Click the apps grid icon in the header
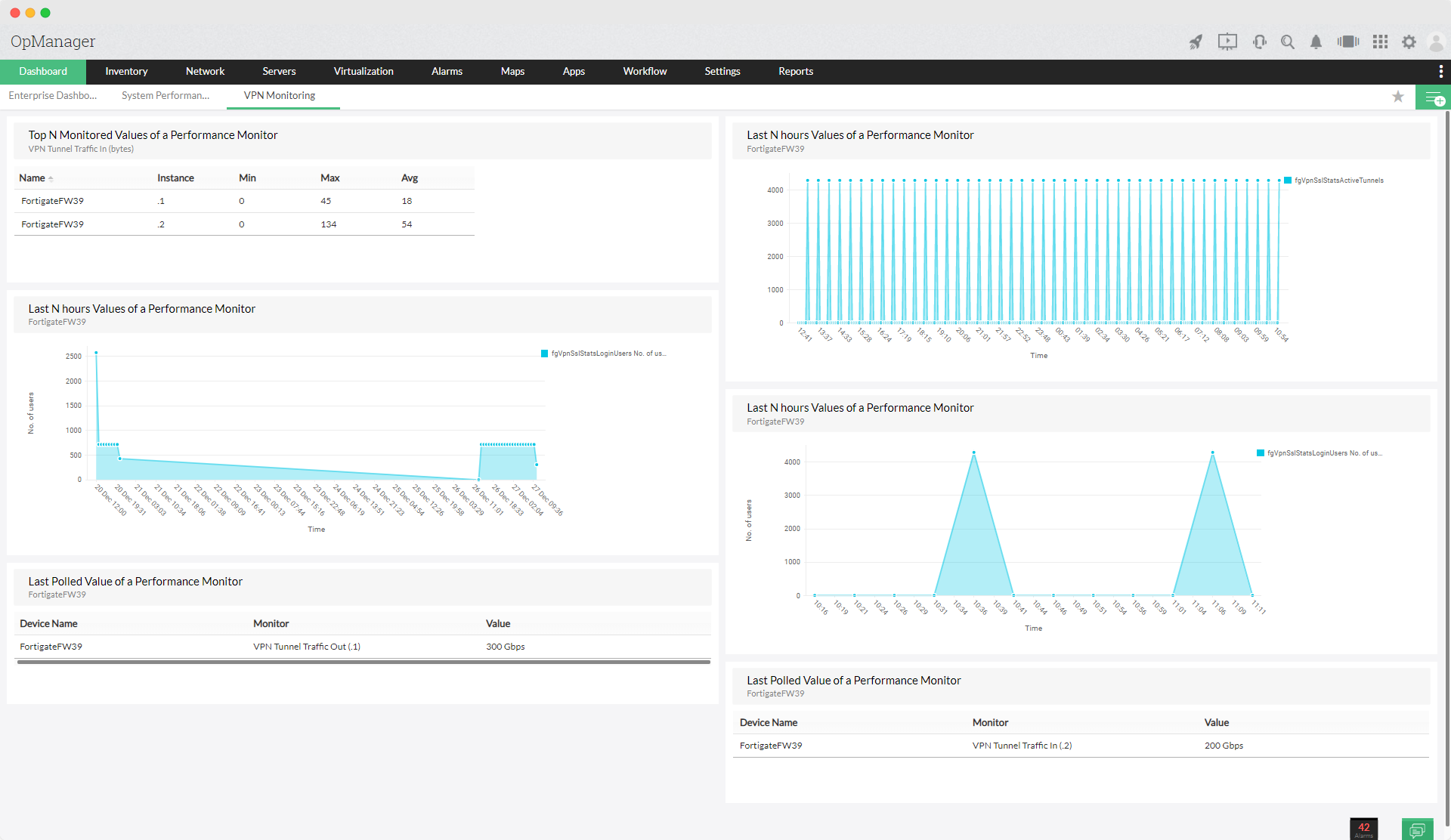Image resolution: width=1451 pixels, height=840 pixels. click(1380, 42)
